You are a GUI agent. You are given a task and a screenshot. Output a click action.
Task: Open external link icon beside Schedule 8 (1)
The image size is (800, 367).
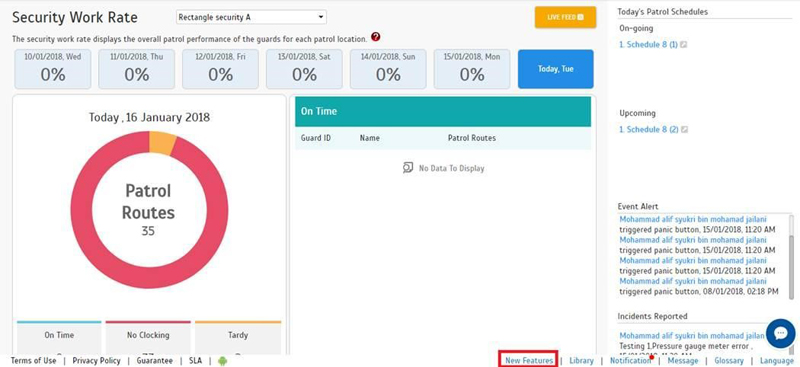pos(684,45)
